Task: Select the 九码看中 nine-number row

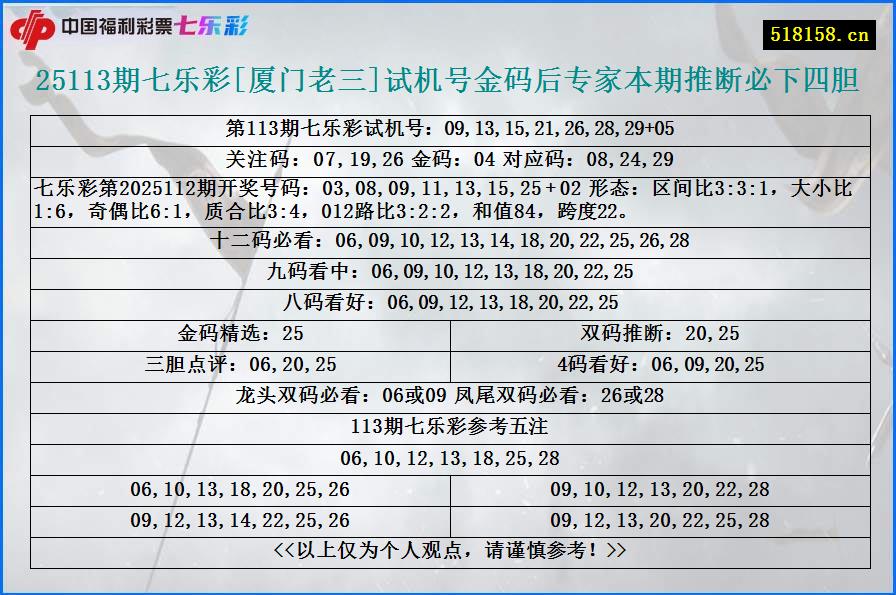Action: [x=448, y=270]
